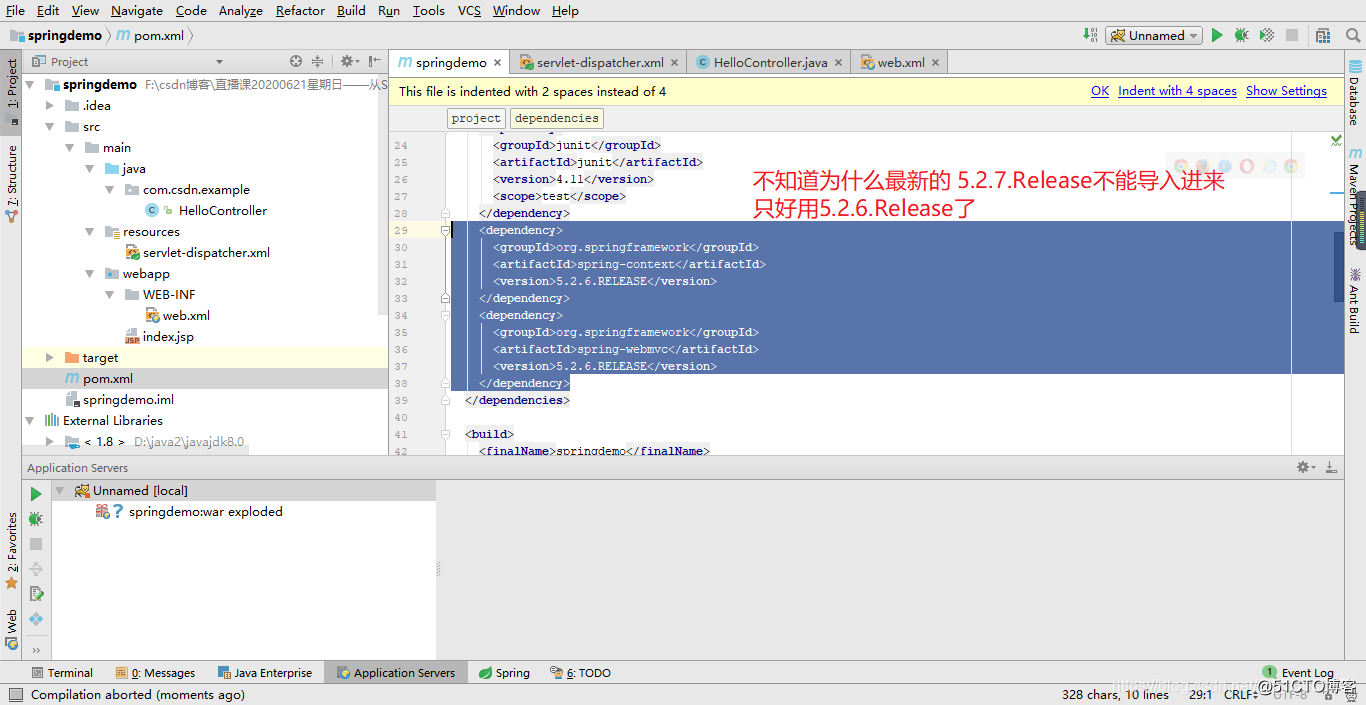The image size is (1366, 705).
Task: Toggle the Web tool window on the left stripe
Action: [x=12, y=629]
